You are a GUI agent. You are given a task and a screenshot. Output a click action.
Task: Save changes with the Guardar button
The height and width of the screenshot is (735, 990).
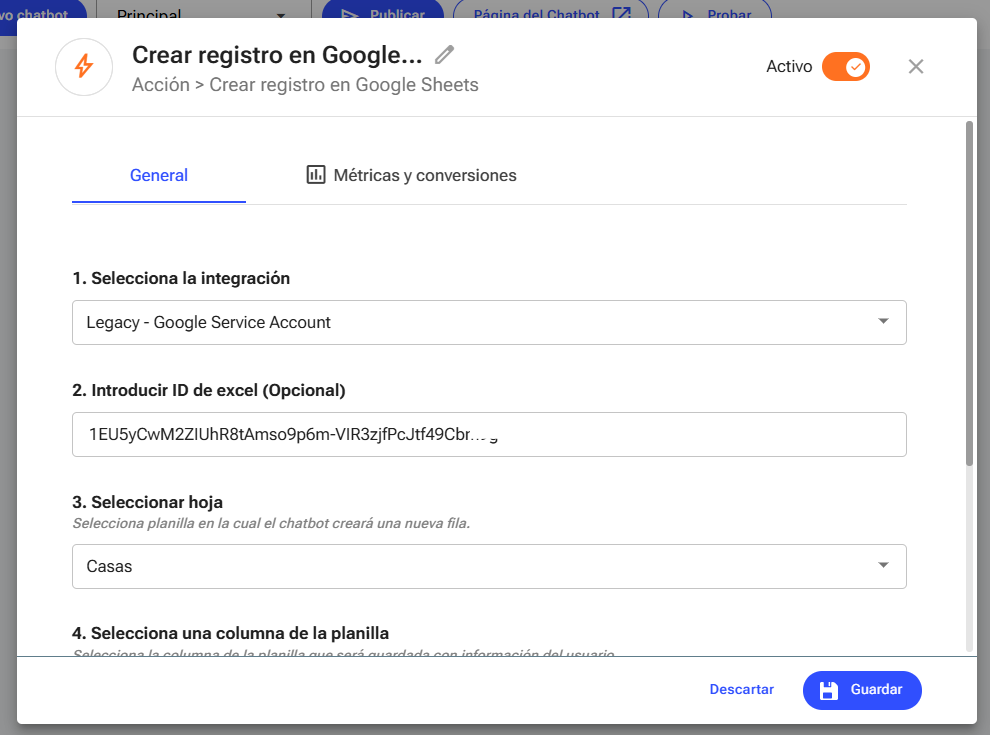click(x=862, y=690)
